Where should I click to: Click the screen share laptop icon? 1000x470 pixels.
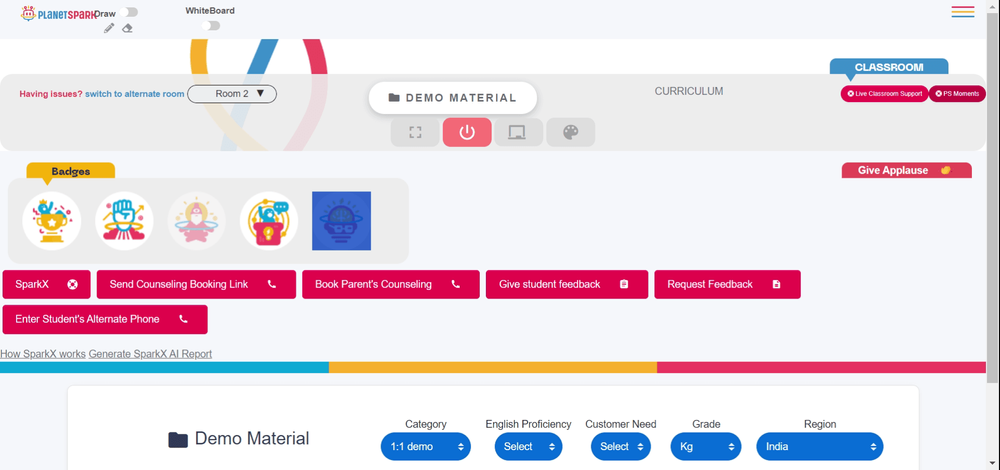tap(518, 132)
